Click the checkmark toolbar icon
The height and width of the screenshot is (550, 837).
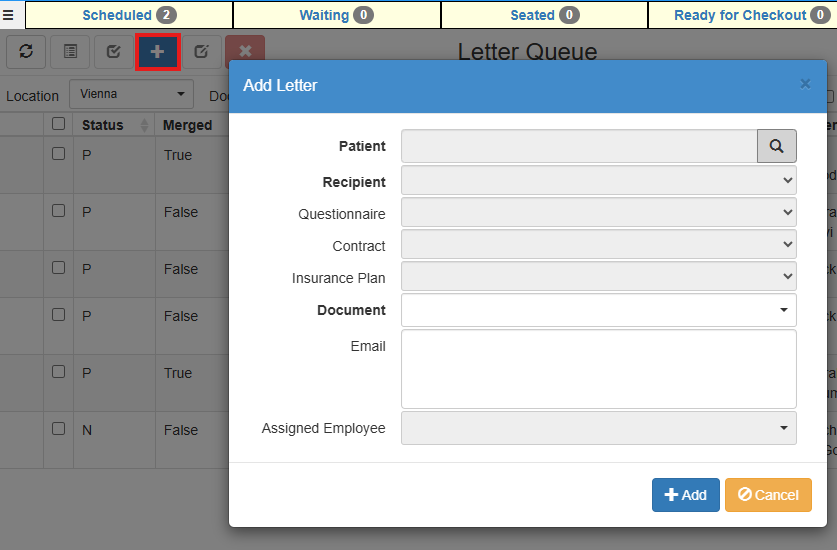point(113,52)
